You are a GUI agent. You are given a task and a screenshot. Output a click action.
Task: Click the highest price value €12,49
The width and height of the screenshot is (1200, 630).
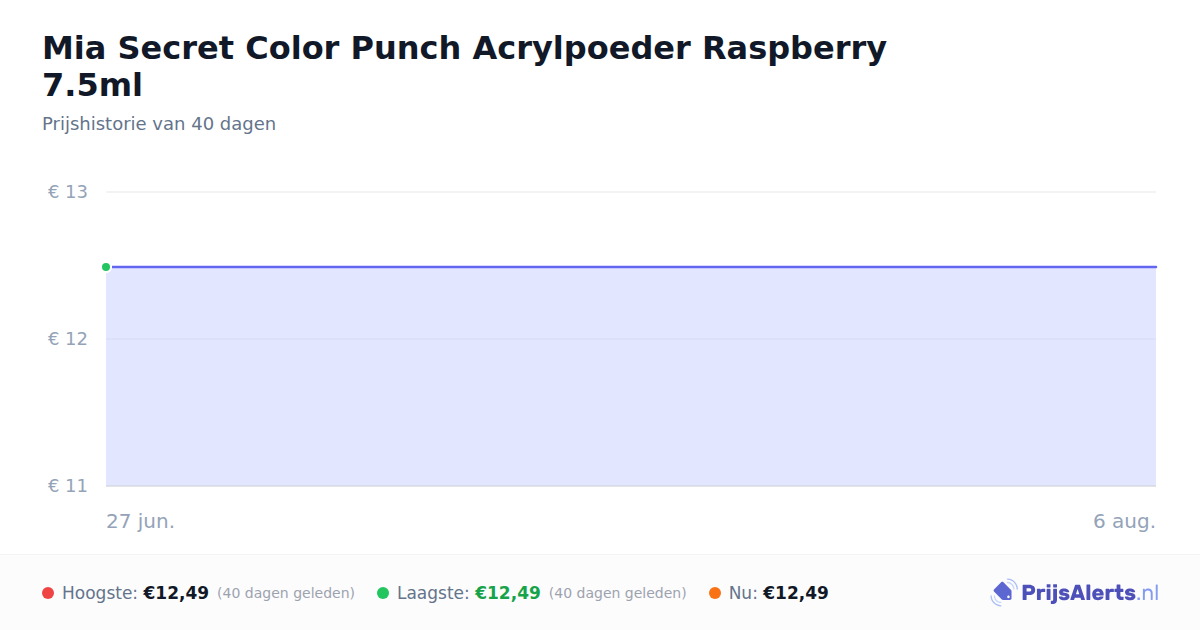pos(176,593)
